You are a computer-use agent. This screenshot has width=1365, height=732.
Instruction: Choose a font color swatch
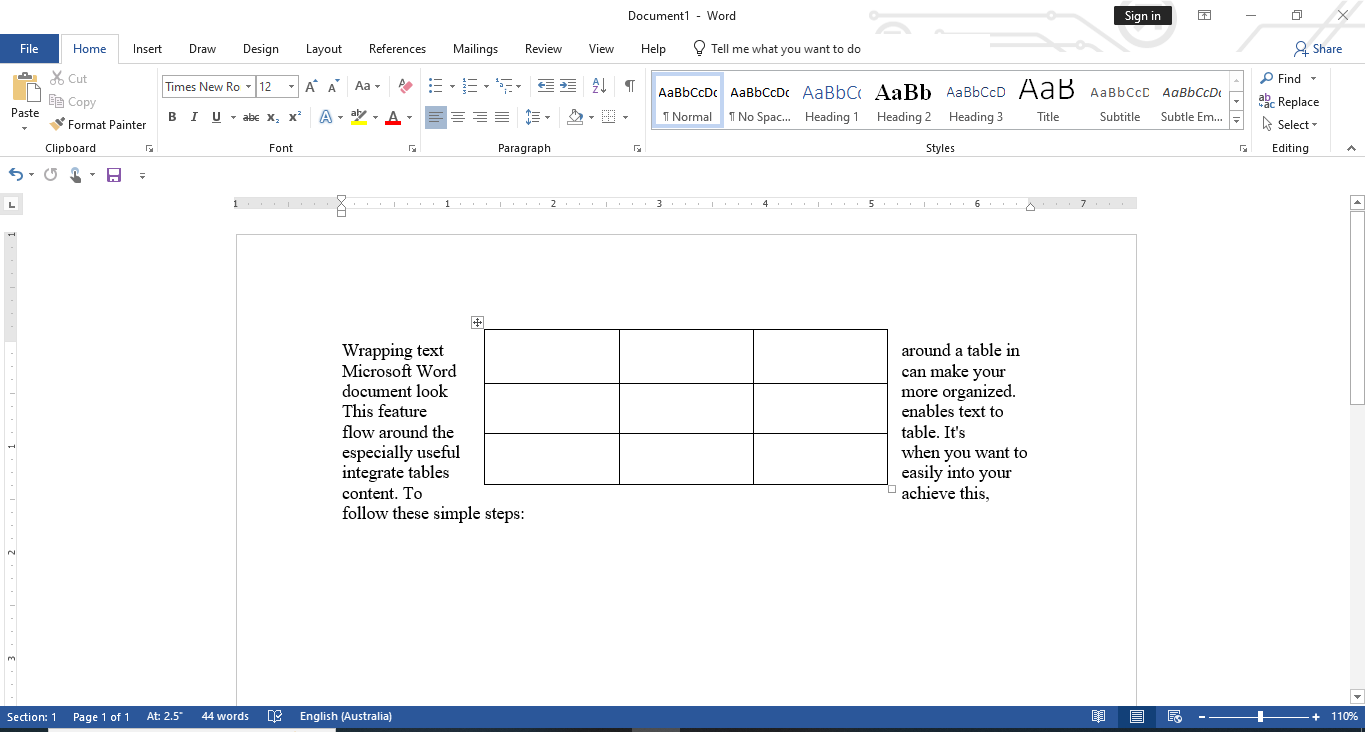click(394, 117)
